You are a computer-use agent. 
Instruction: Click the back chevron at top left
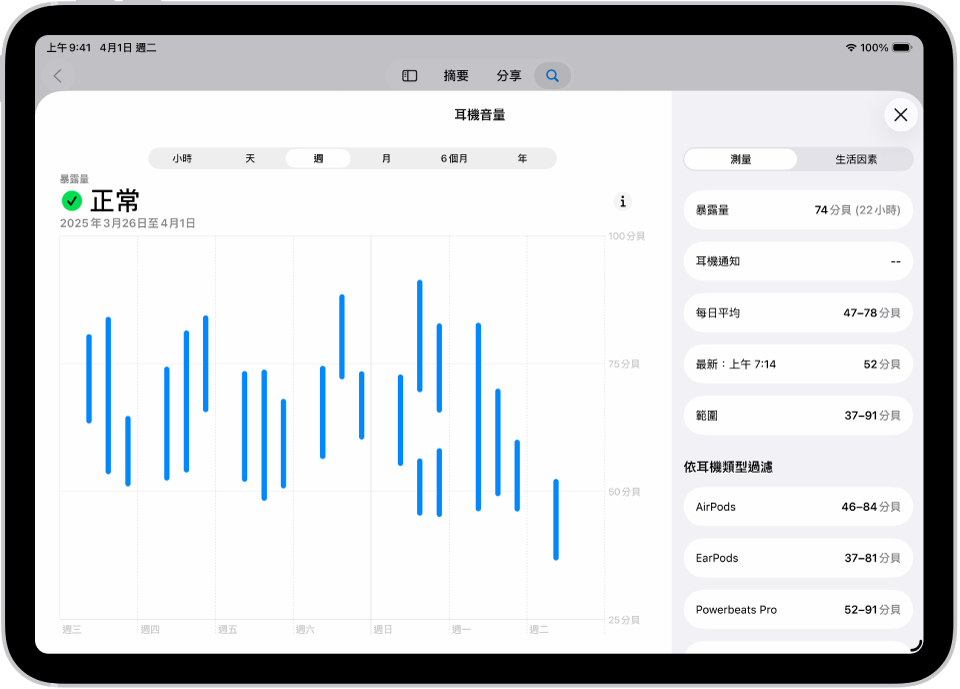click(x=58, y=75)
